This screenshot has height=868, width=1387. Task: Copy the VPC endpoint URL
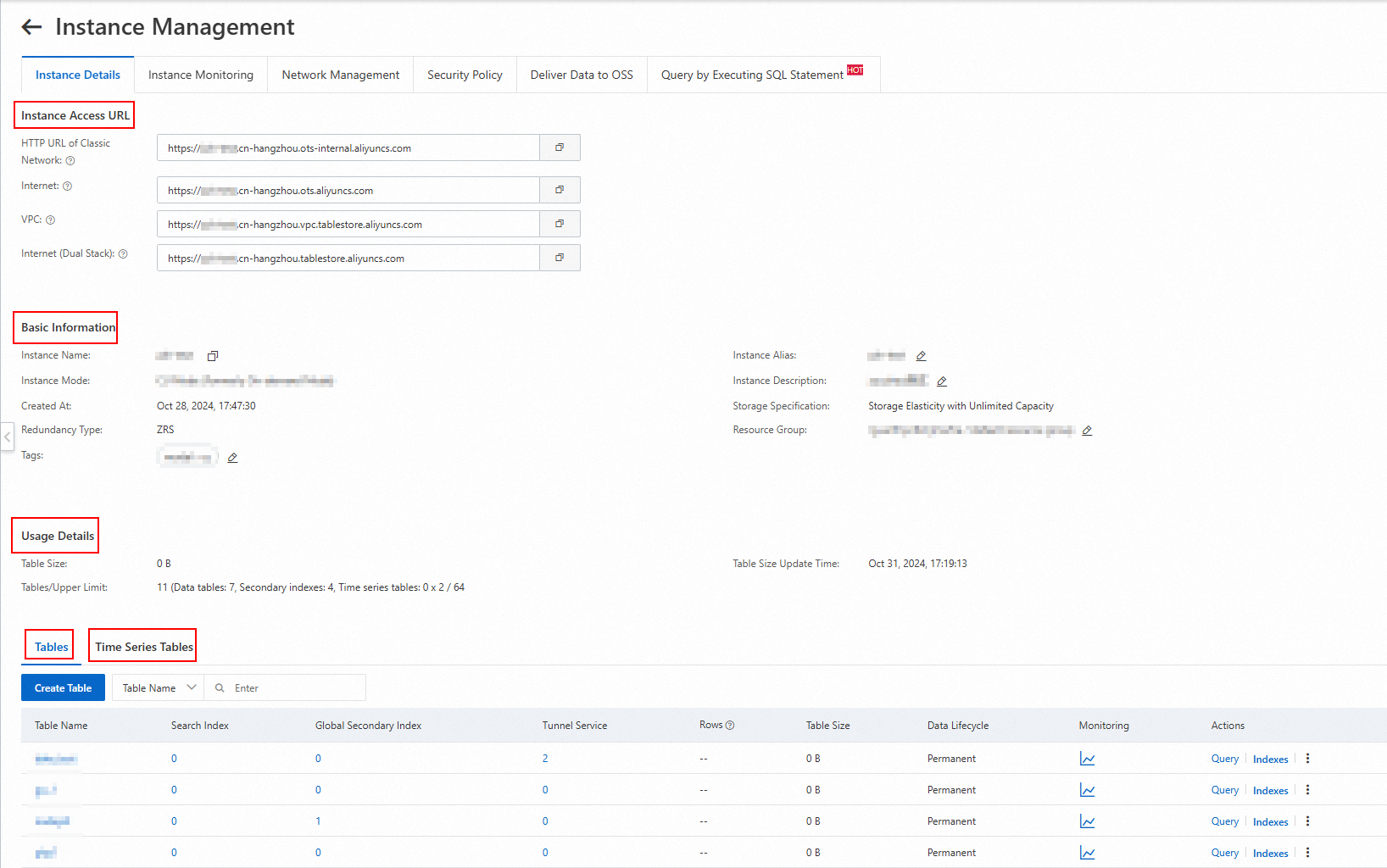pyautogui.click(x=560, y=224)
